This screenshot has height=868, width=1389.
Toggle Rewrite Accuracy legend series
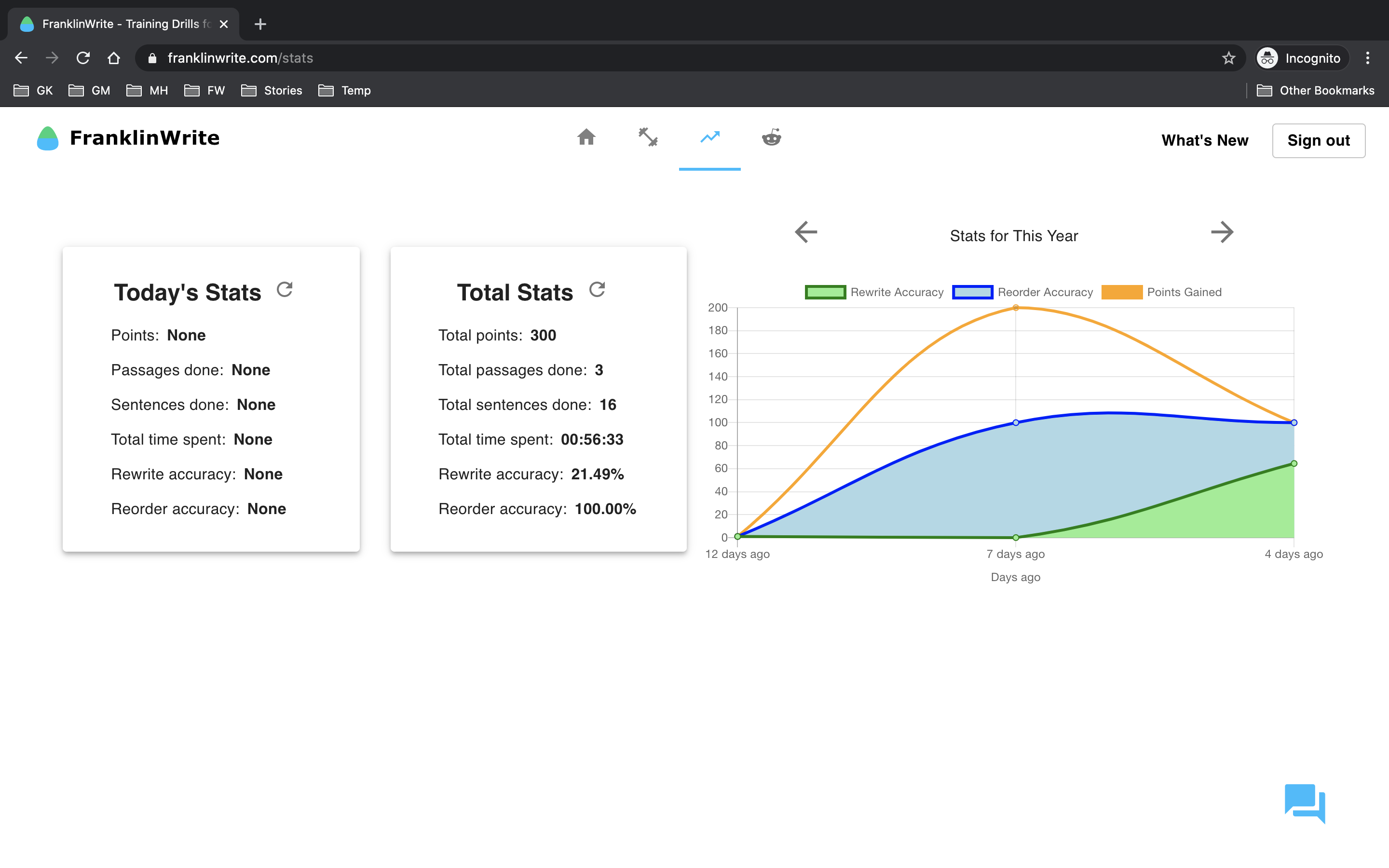(874, 292)
